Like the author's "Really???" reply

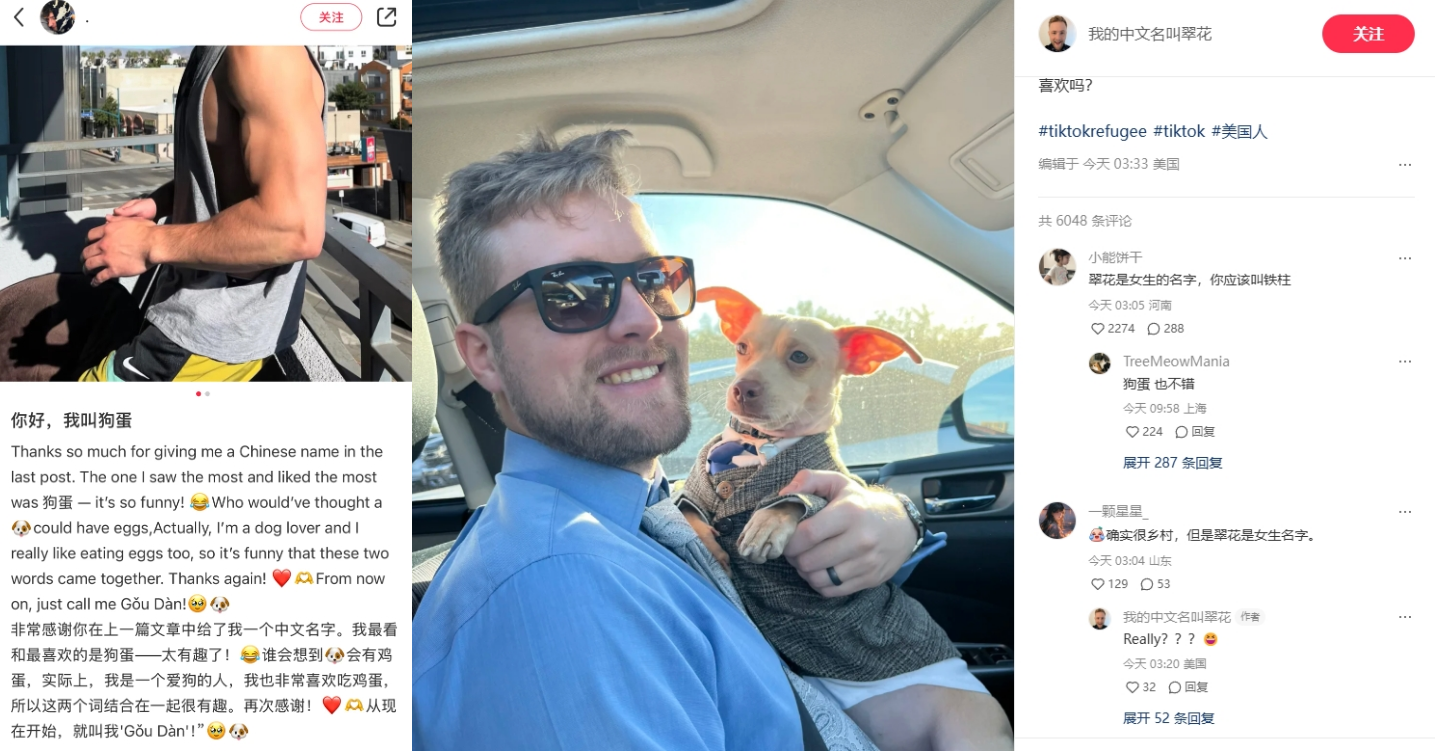pyautogui.click(x=1132, y=687)
